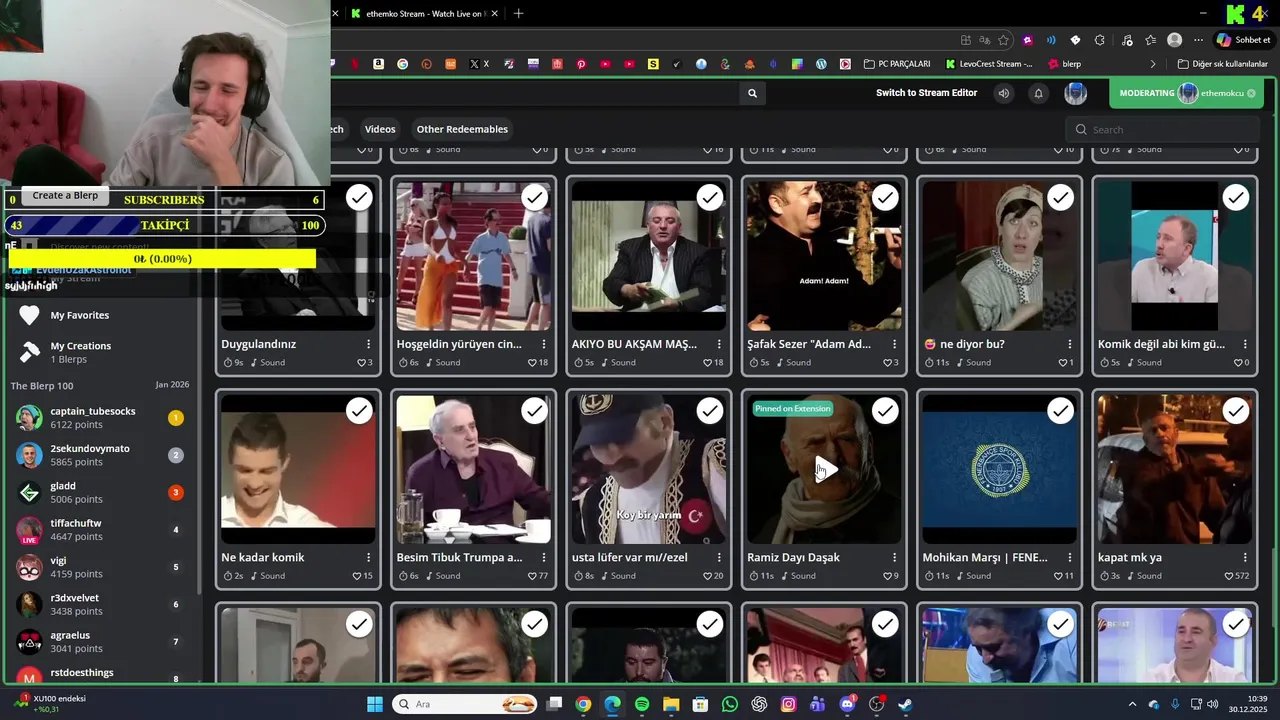Open three-dot menu of Ramiz Dayı Daşak card
The width and height of the screenshot is (1280, 720).
click(894, 557)
